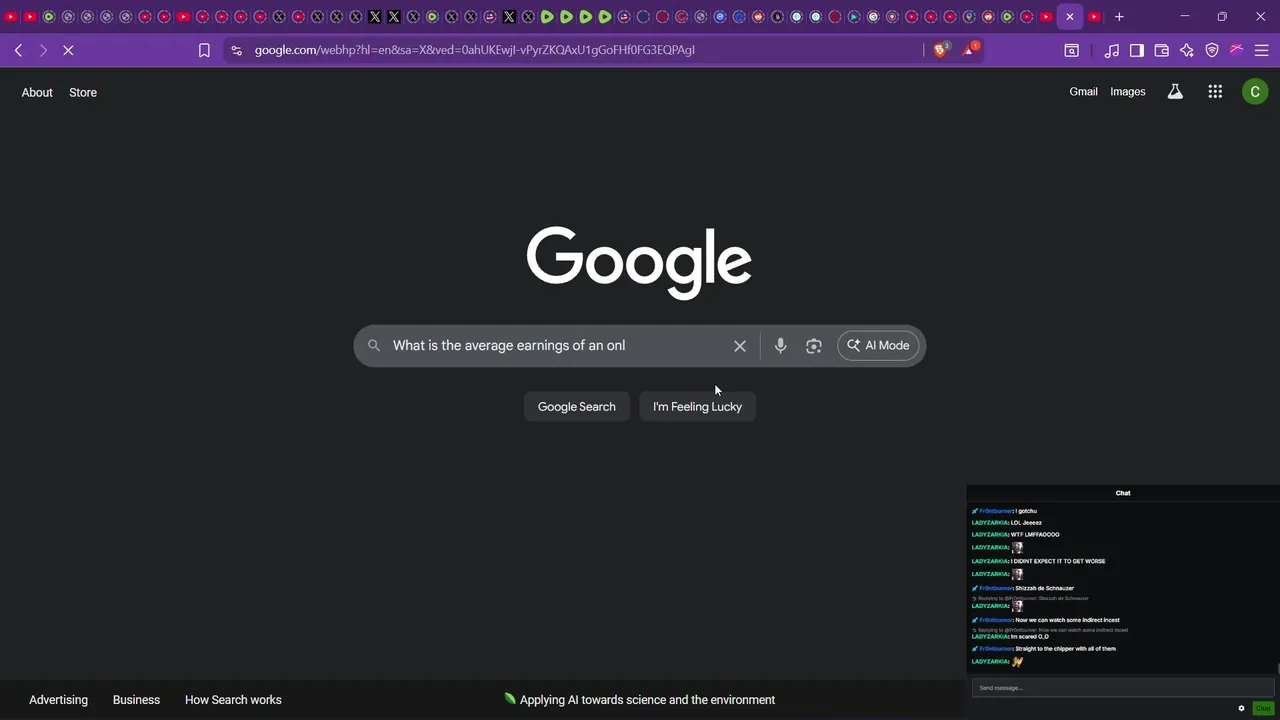Select message 'I DIDNT EXPECT IT TO GET WORSE'
The height and width of the screenshot is (720, 1280).
click(x=1058, y=561)
